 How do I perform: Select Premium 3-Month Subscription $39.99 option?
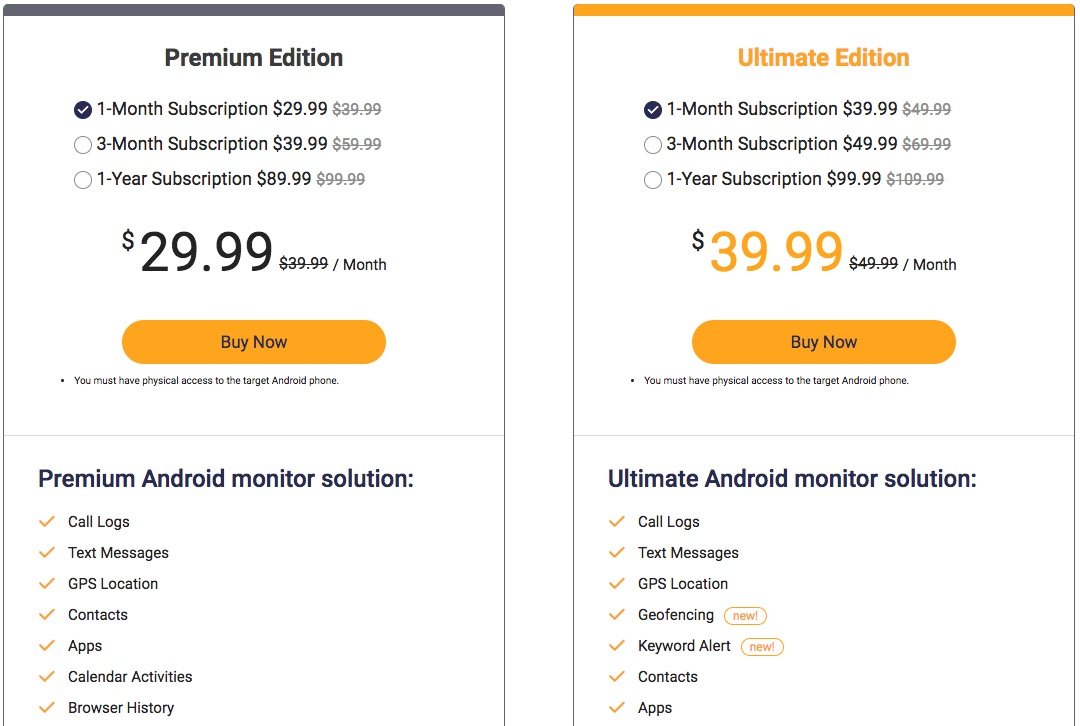pos(83,145)
